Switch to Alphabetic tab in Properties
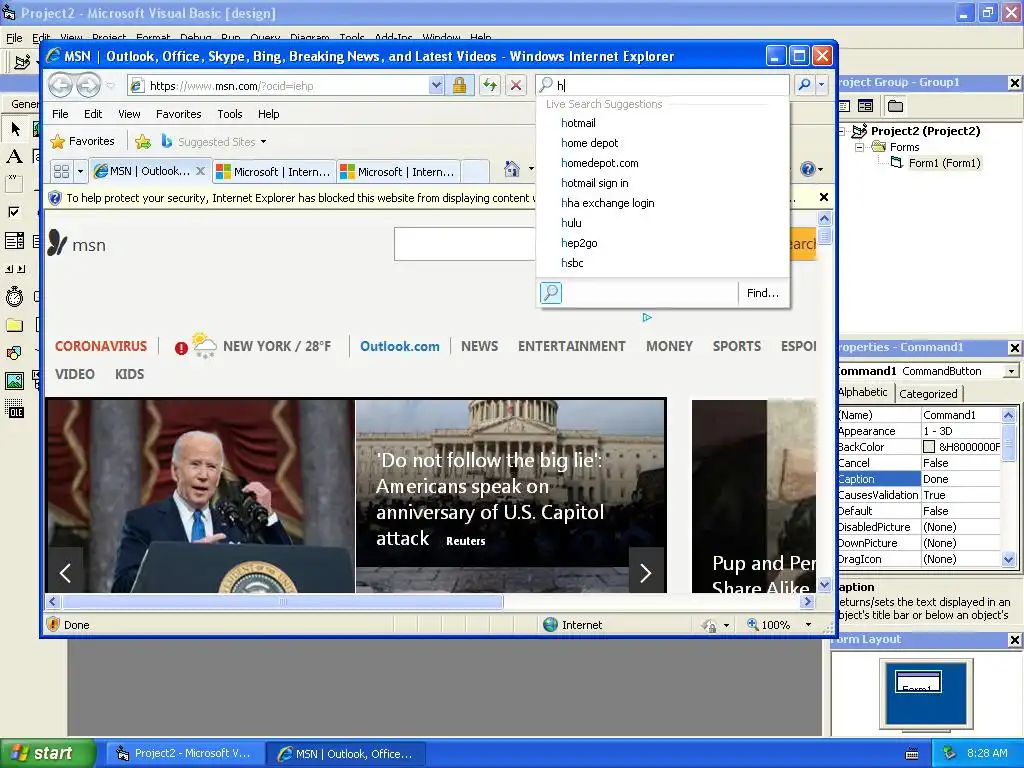 tap(863, 392)
